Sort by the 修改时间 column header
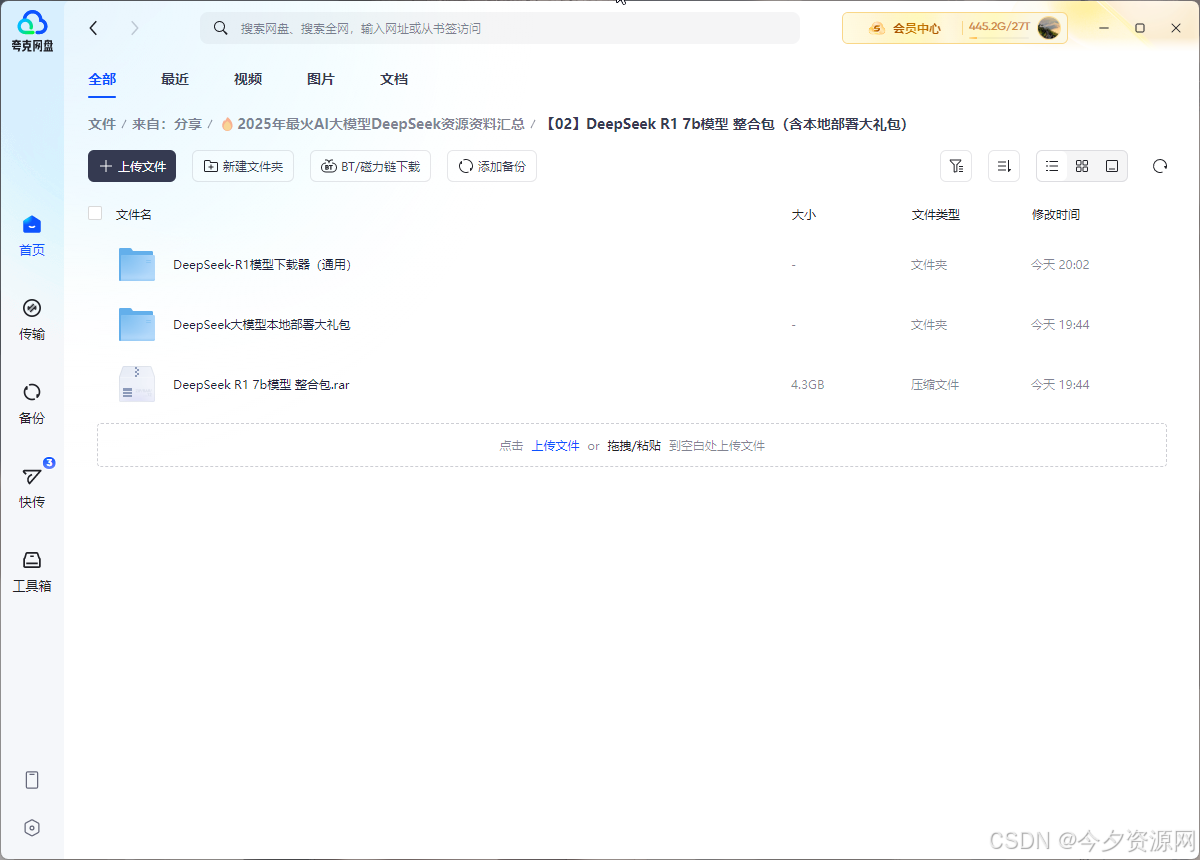The height and width of the screenshot is (860, 1200). pyautogui.click(x=1056, y=215)
